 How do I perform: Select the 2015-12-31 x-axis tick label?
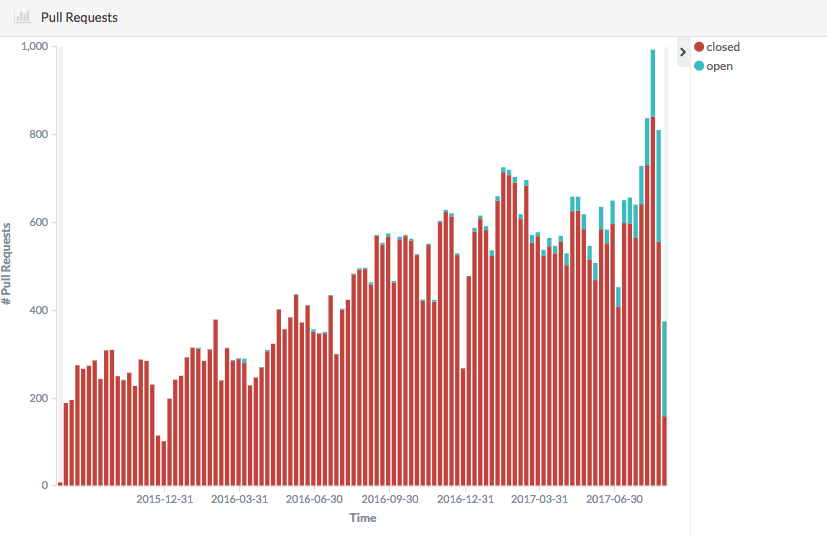pos(165,499)
